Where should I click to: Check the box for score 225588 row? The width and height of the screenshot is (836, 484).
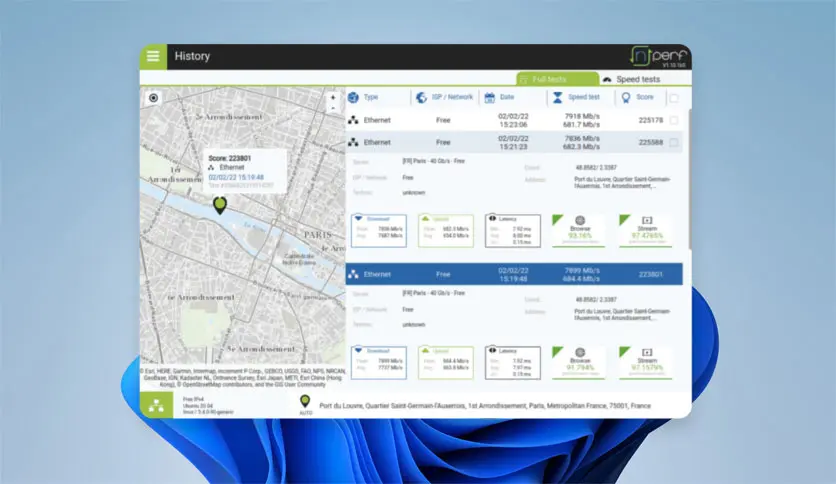[674, 142]
